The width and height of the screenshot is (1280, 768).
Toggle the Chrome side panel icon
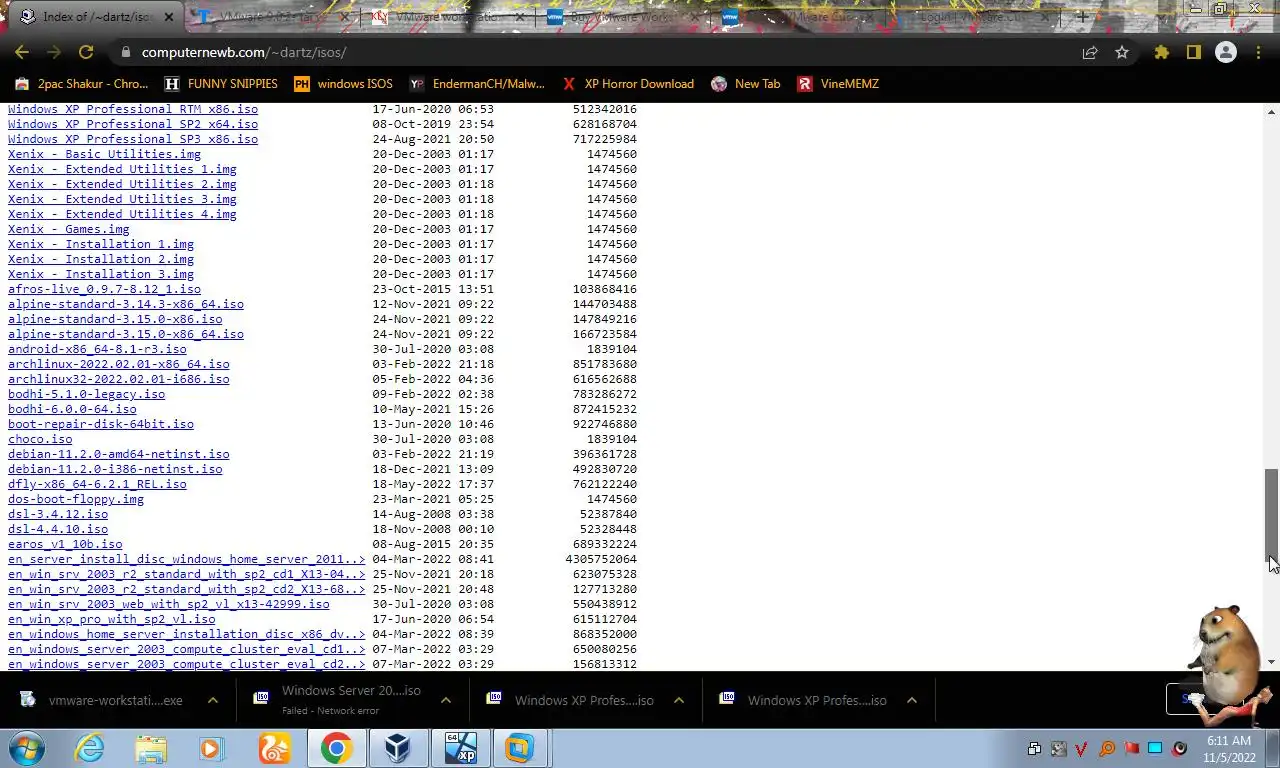[1193, 52]
